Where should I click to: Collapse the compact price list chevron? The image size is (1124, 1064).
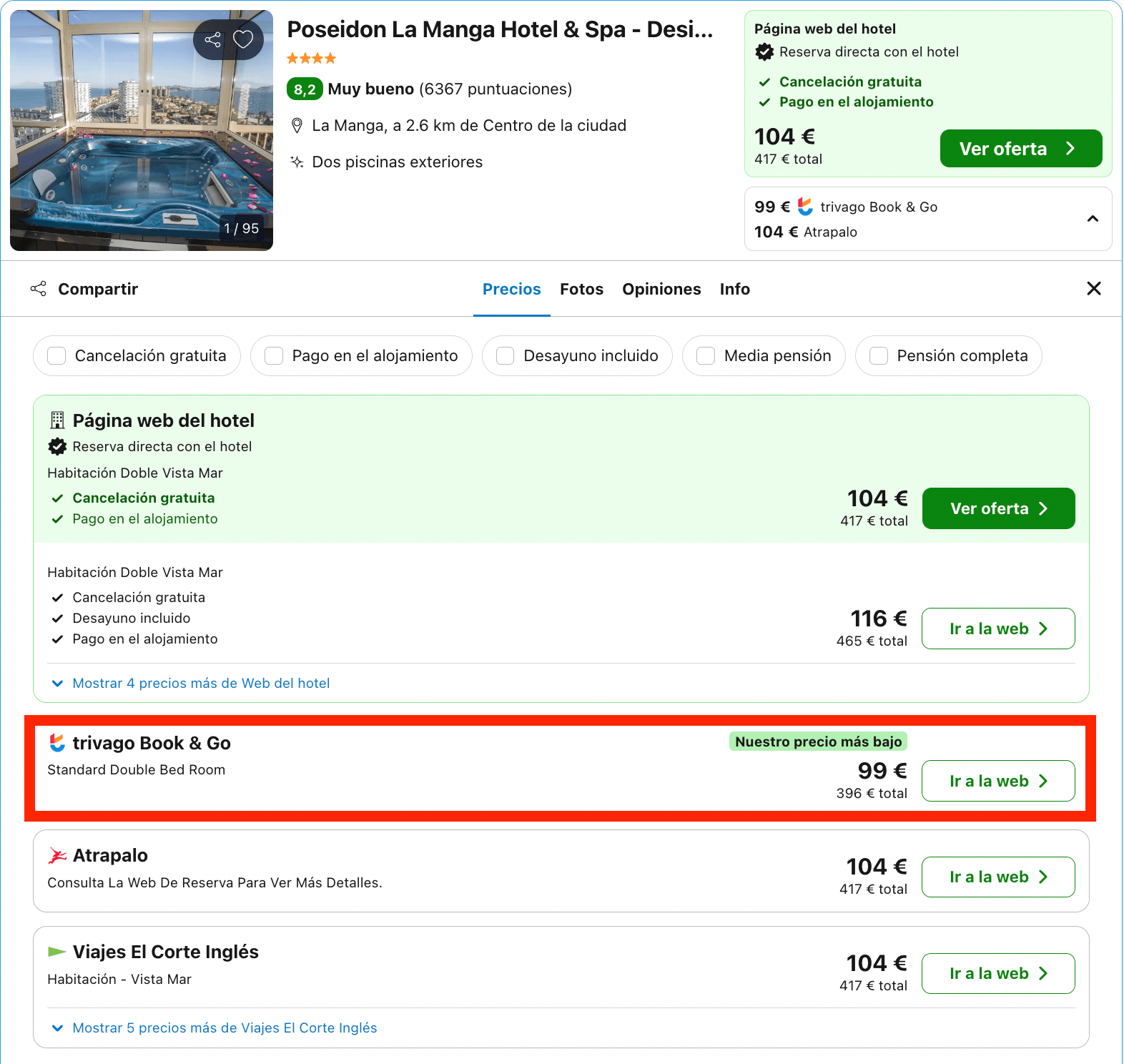pyautogui.click(x=1093, y=219)
